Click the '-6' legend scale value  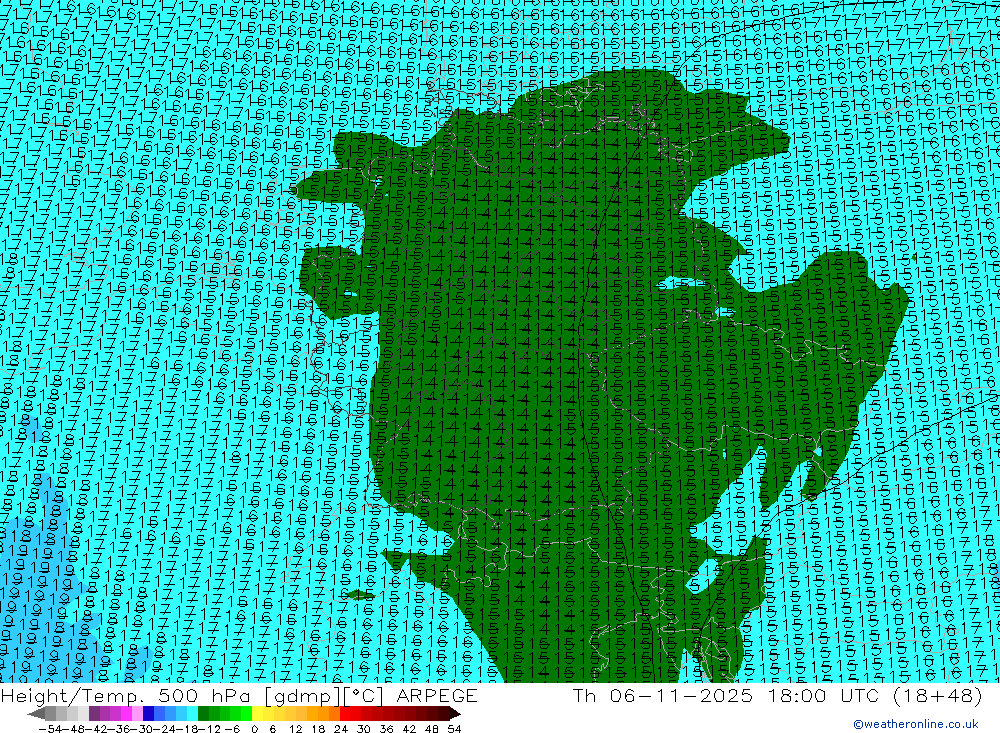[232, 729]
